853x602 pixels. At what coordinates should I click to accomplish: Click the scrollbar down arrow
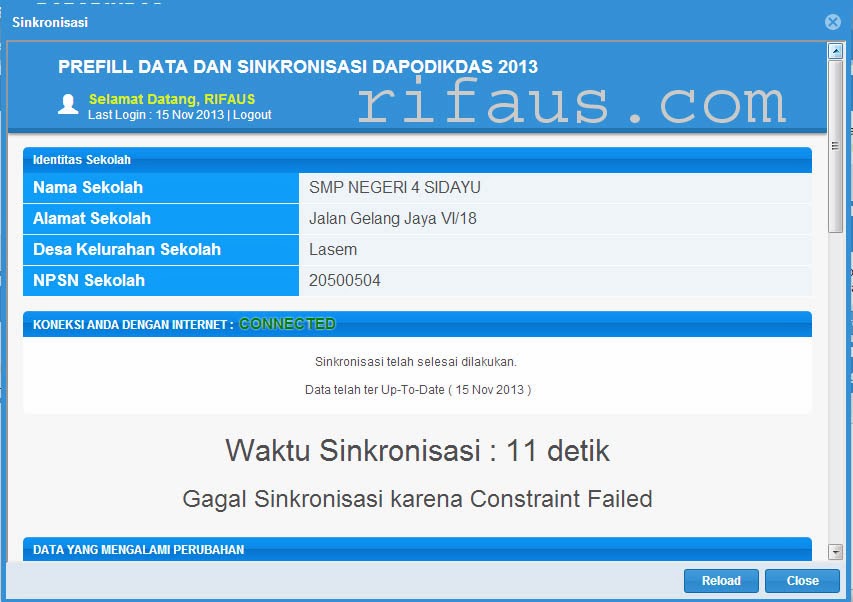(836, 552)
